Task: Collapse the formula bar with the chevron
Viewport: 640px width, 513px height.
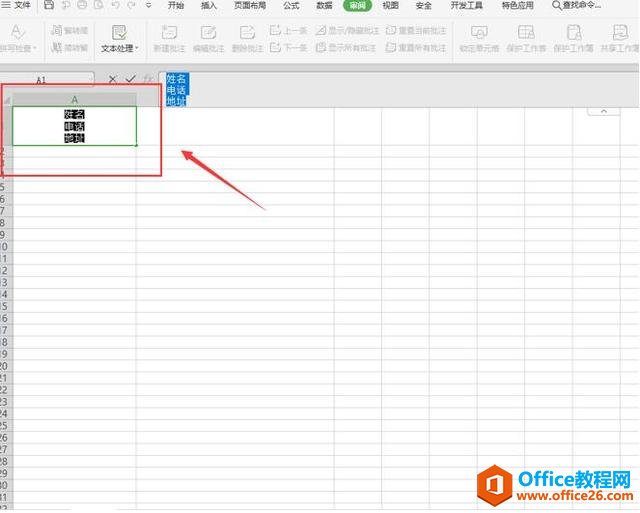Action: (603, 111)
